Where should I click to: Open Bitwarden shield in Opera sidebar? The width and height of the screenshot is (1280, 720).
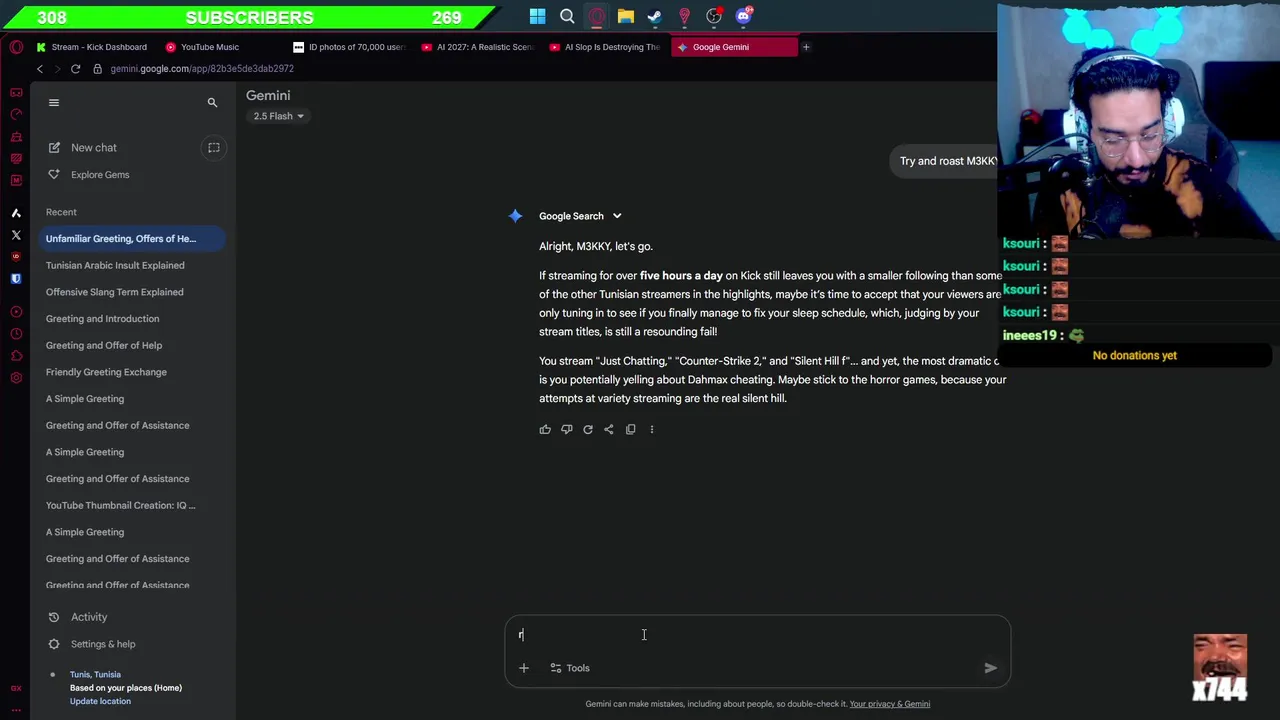16,279
